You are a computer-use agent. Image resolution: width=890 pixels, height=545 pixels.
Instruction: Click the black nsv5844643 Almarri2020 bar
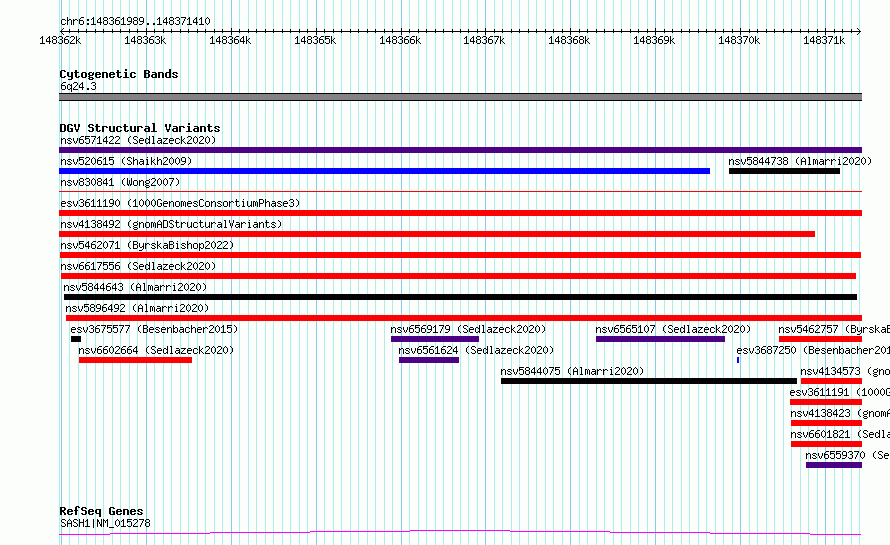460,297
